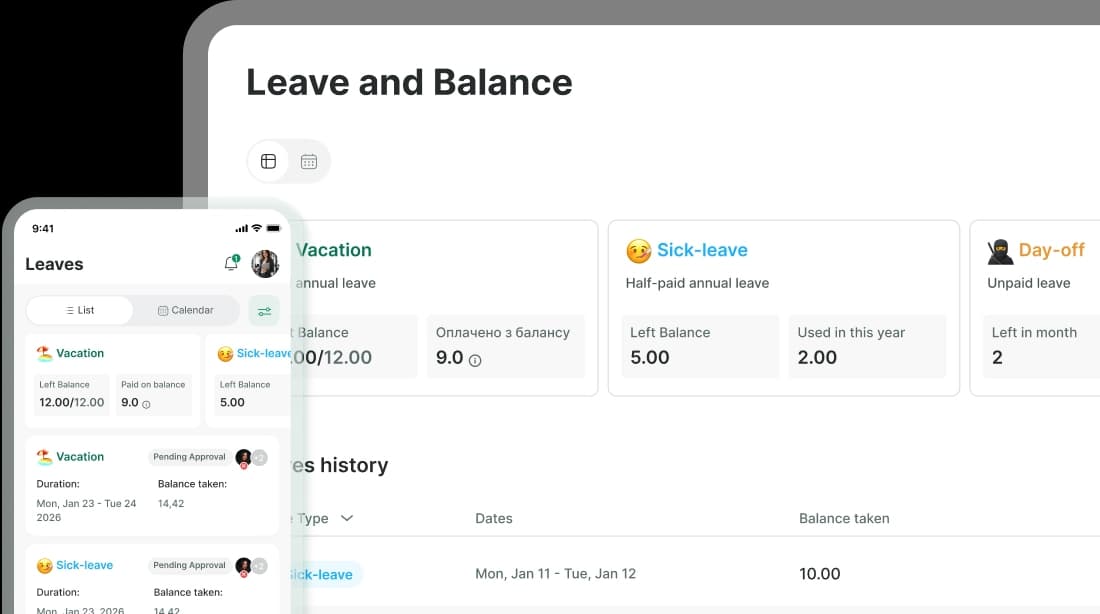Viewport: 1100px width, 614px height.
Task: Click the Day-off ninja icon
Action: coord(1000,251)
